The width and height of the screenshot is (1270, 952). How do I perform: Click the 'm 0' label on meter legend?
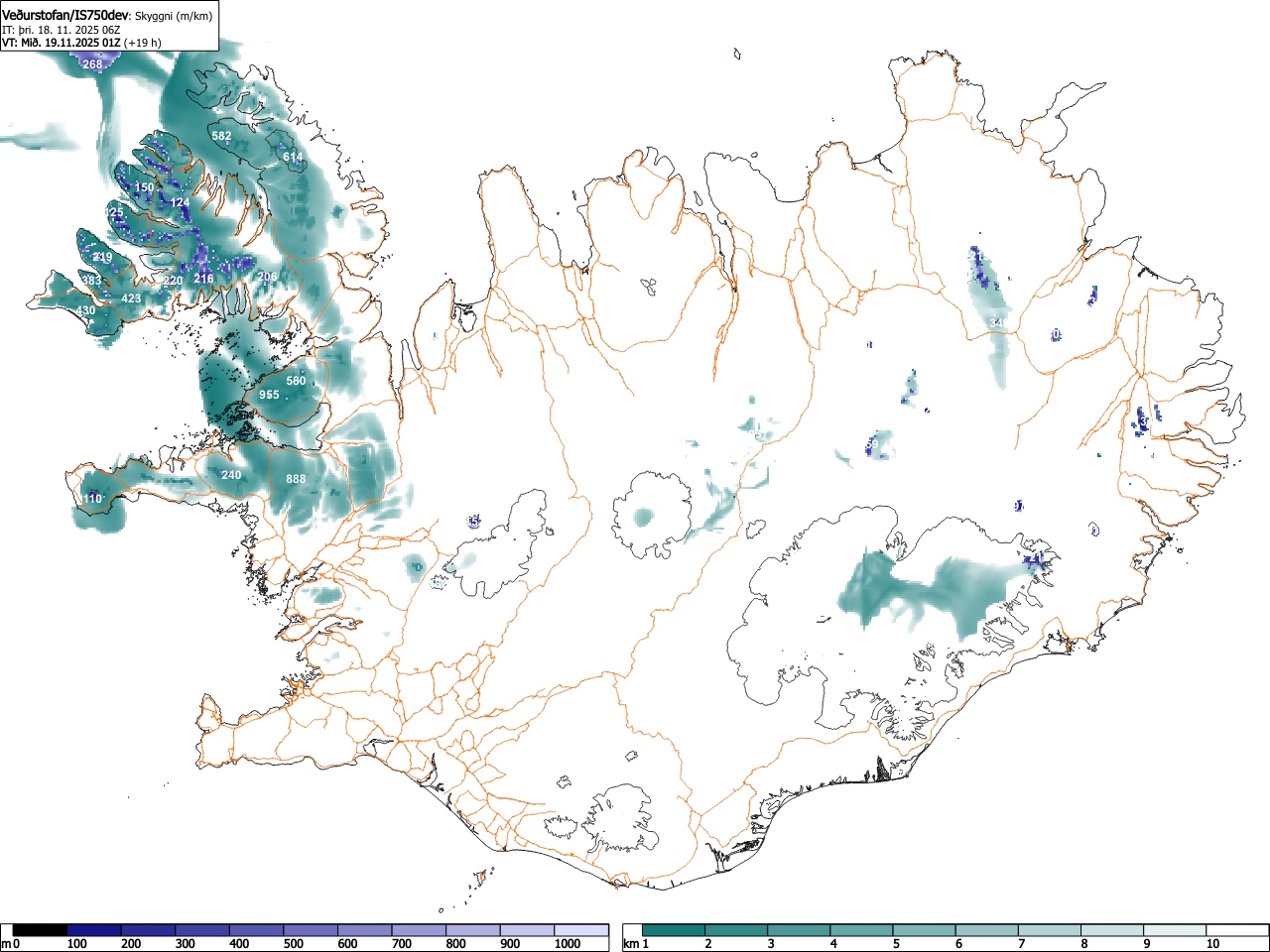click(11, 944)
